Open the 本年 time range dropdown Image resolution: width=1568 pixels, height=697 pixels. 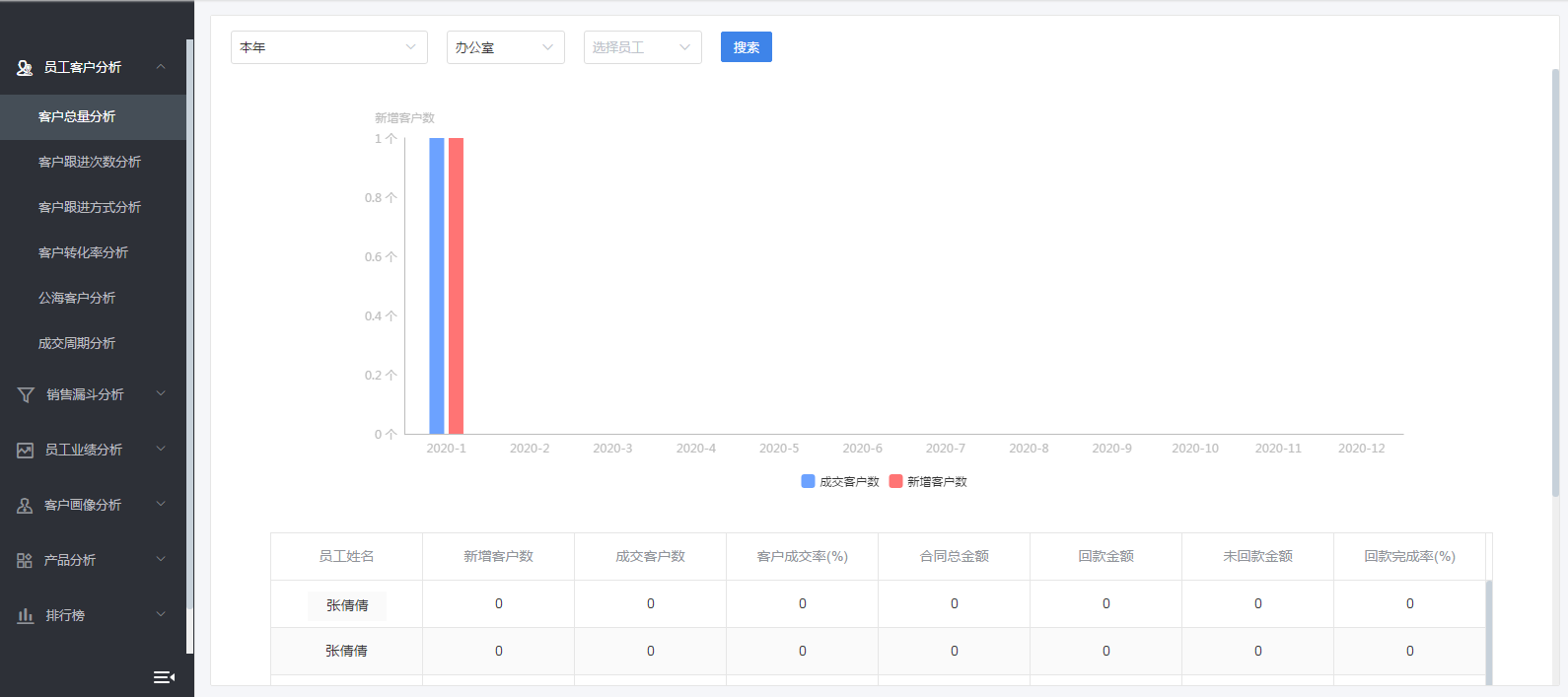coord(328,47)
